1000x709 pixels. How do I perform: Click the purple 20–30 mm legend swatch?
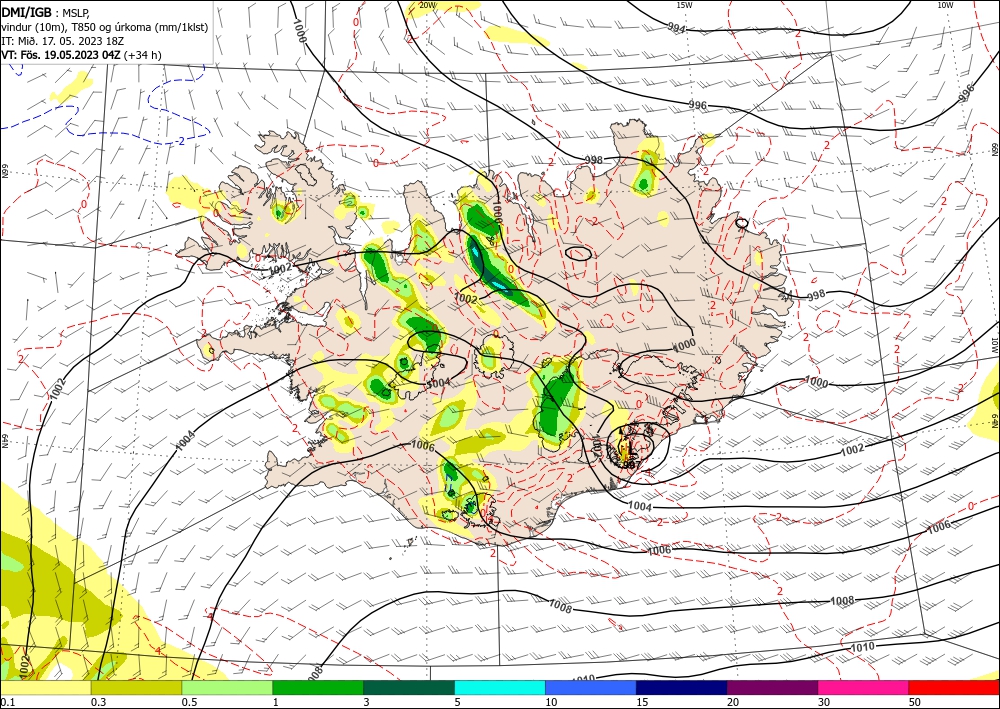pos(772,687)
